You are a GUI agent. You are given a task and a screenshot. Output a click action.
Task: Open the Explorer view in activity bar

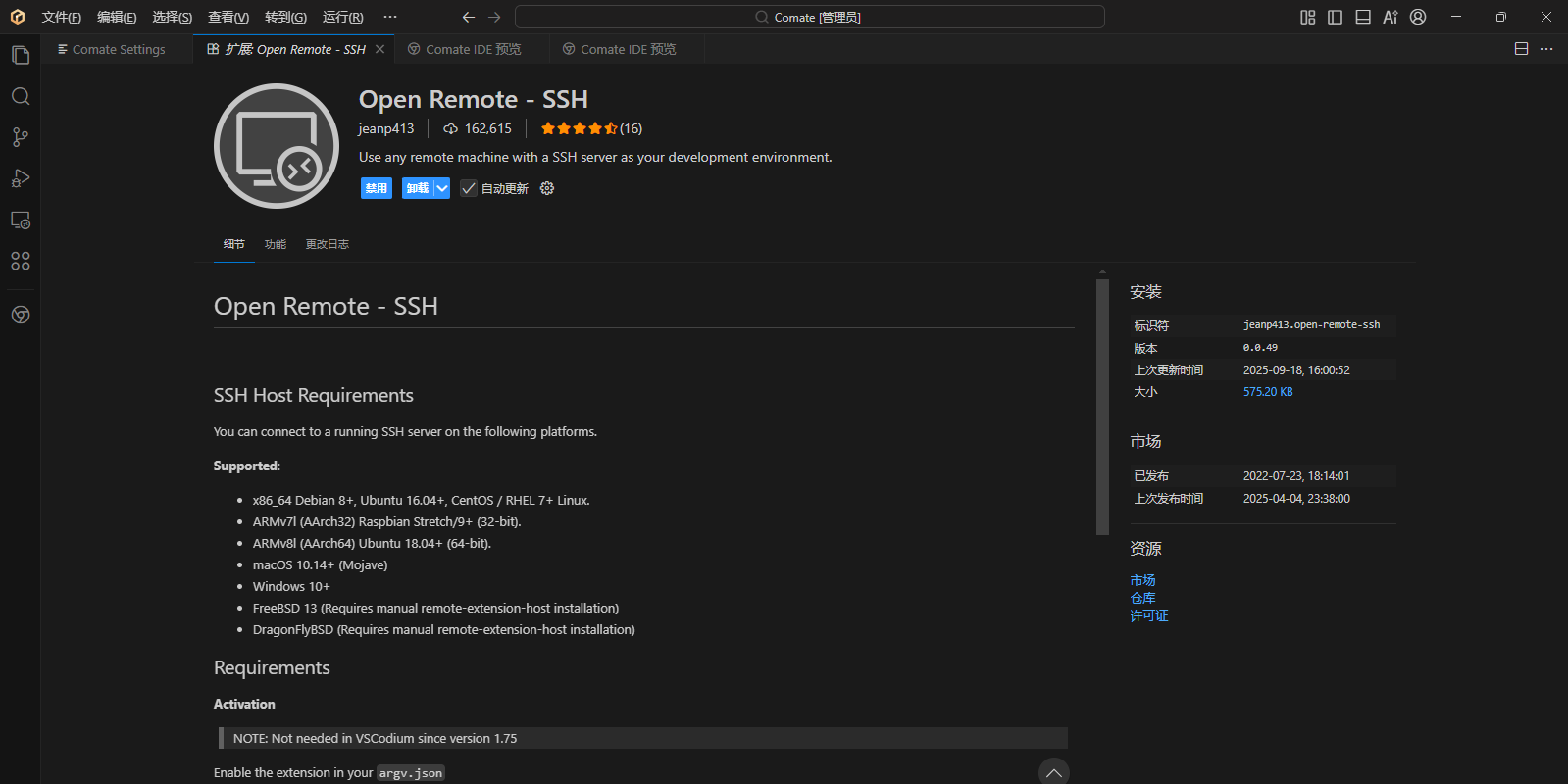(x=21, y=55)
